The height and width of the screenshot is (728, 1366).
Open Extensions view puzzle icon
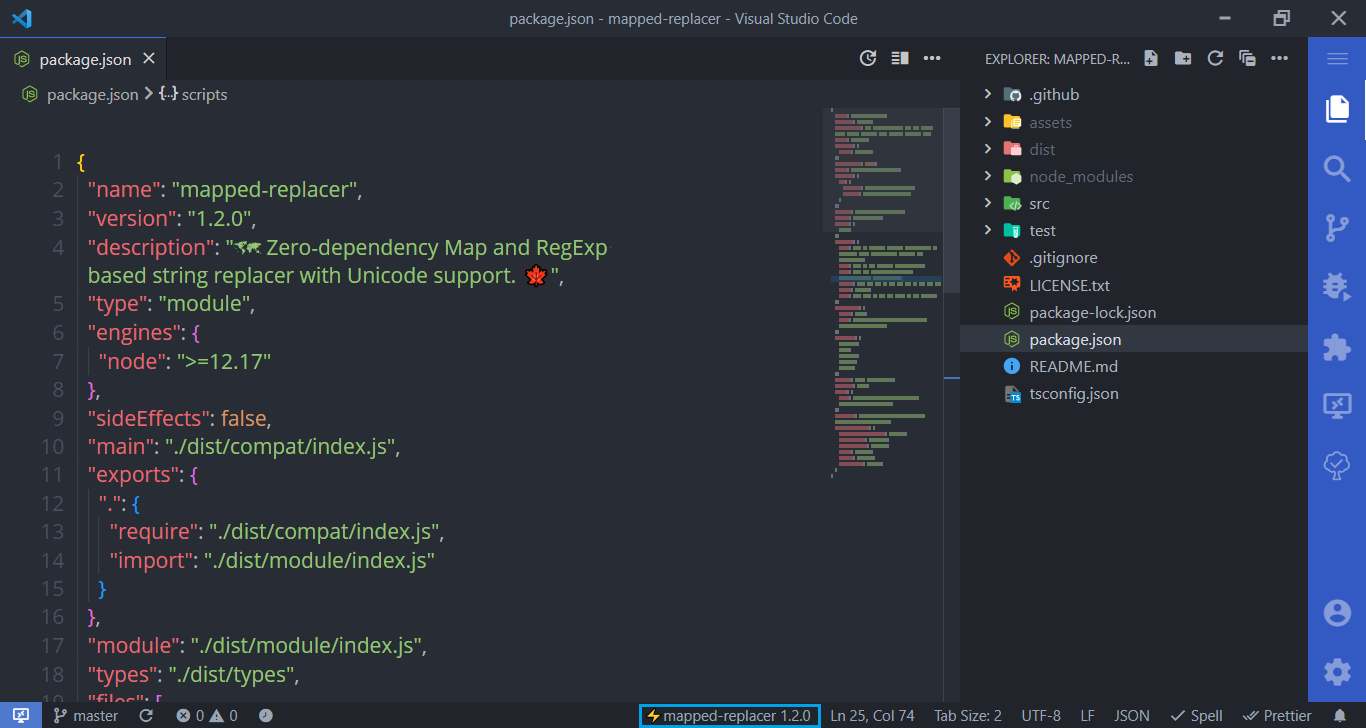point(1337,347)
